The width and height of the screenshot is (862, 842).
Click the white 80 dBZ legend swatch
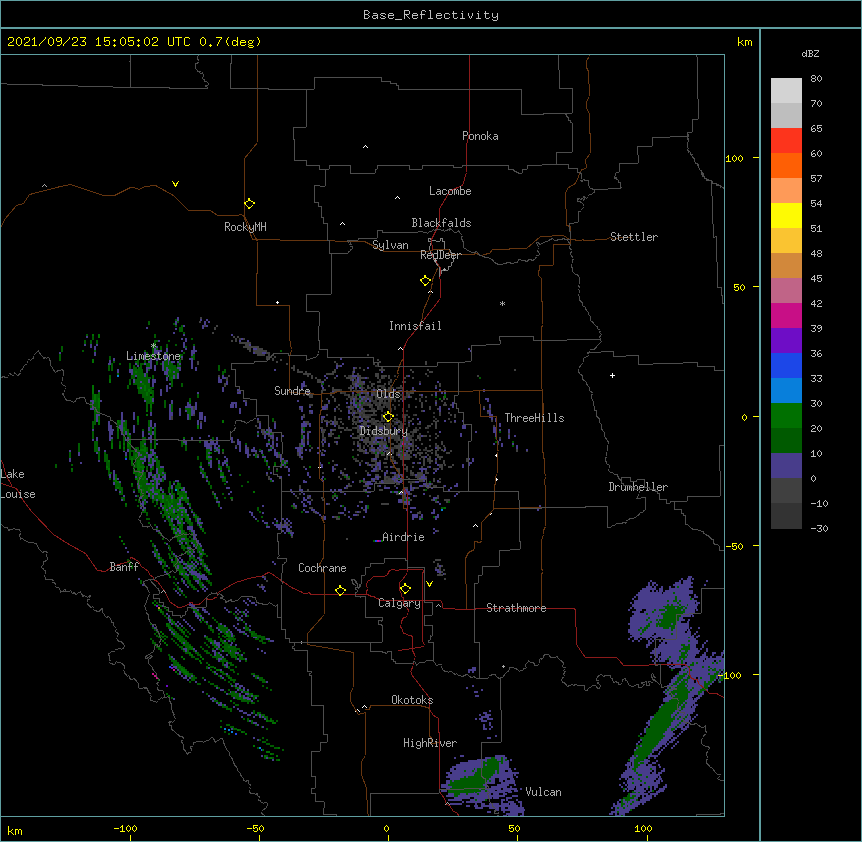pyautogui.click(x=786, y=91)
